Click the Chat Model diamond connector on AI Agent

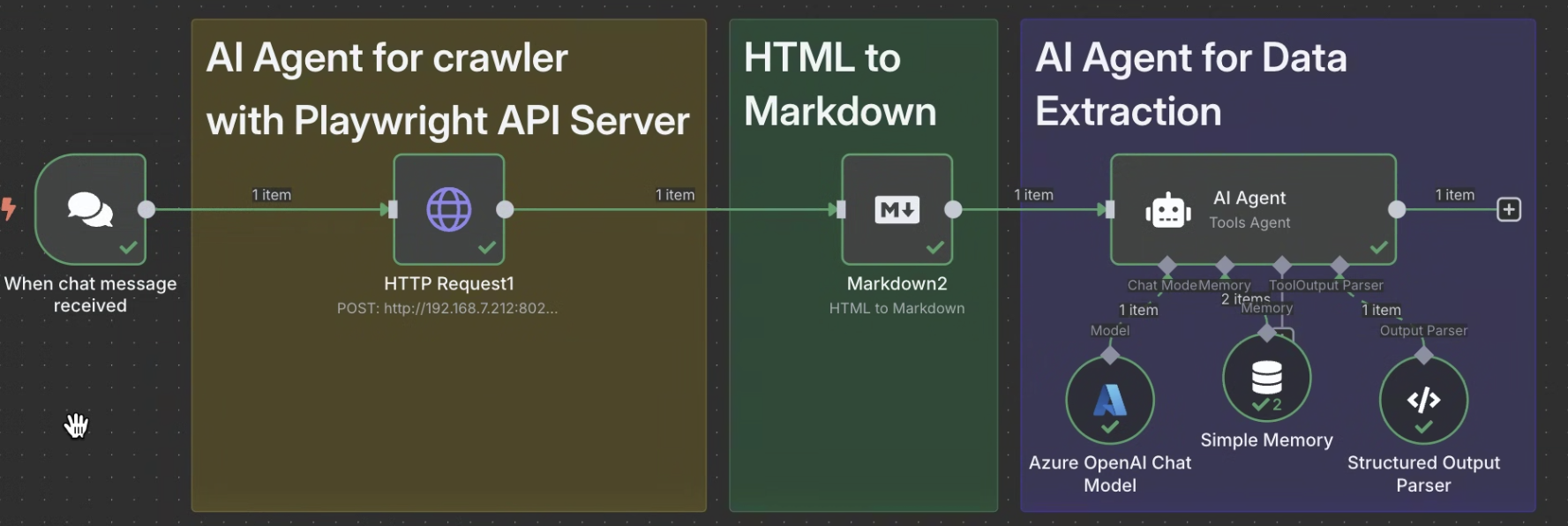click(x=1167, y=265)
